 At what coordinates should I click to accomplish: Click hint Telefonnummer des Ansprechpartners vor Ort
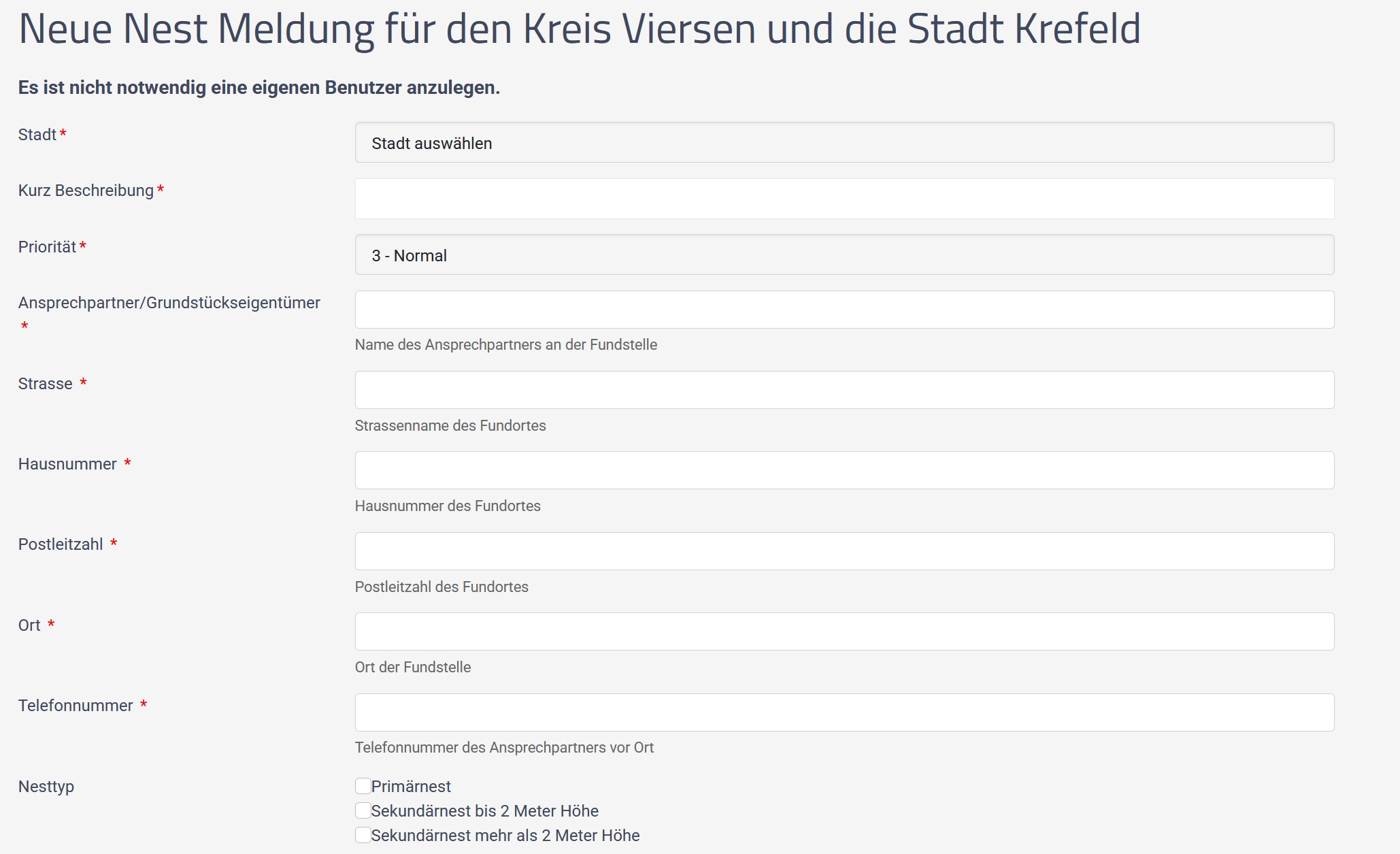[x=504, y=748]
